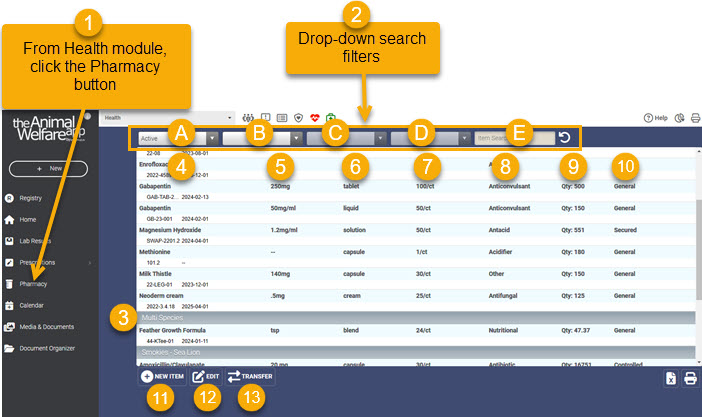Select the Neoderm cream item
This screenshot has width=702, height=417.
click(161, 296)
